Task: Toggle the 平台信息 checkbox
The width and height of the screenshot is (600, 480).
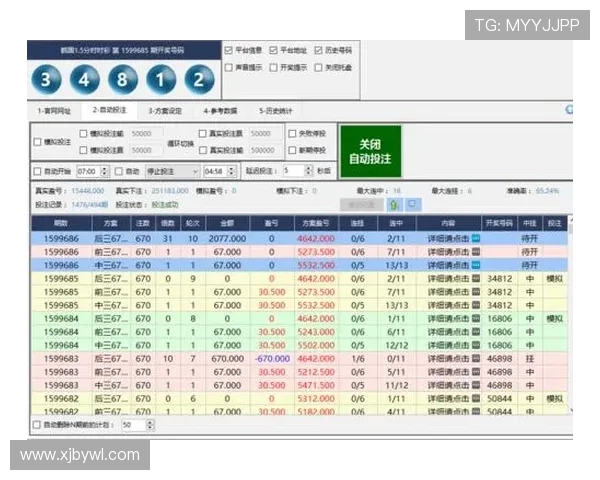Action: pos(229,50)
